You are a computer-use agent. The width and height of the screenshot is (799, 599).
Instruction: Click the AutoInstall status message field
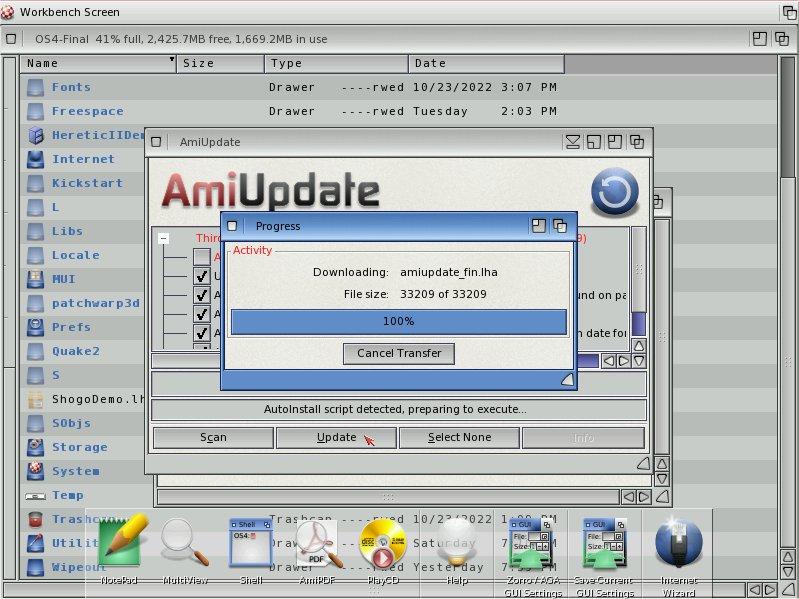pyautogui.click(x=398, y=410)
